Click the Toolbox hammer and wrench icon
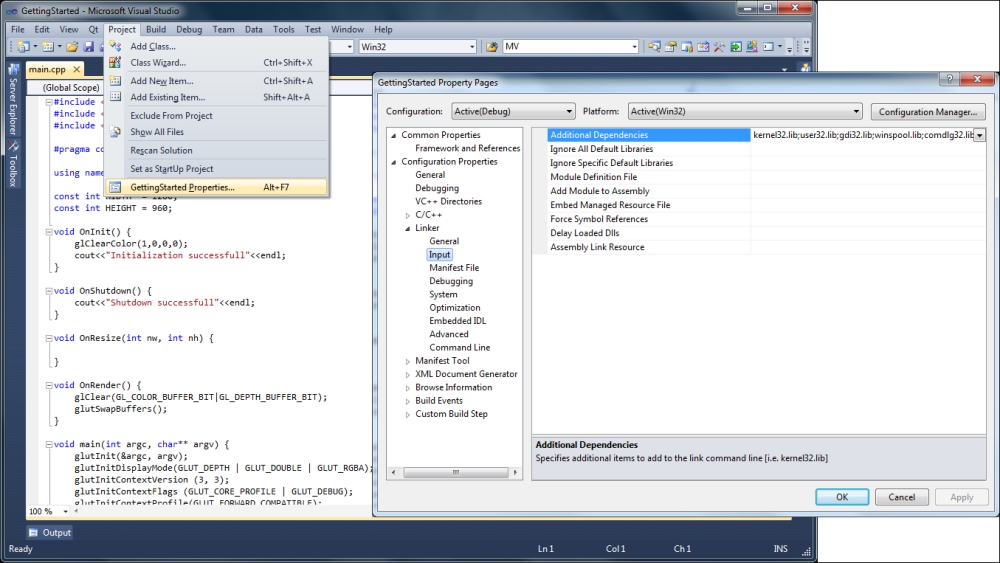The width and height of the screenshot is (1000, 563). [719, 47]
